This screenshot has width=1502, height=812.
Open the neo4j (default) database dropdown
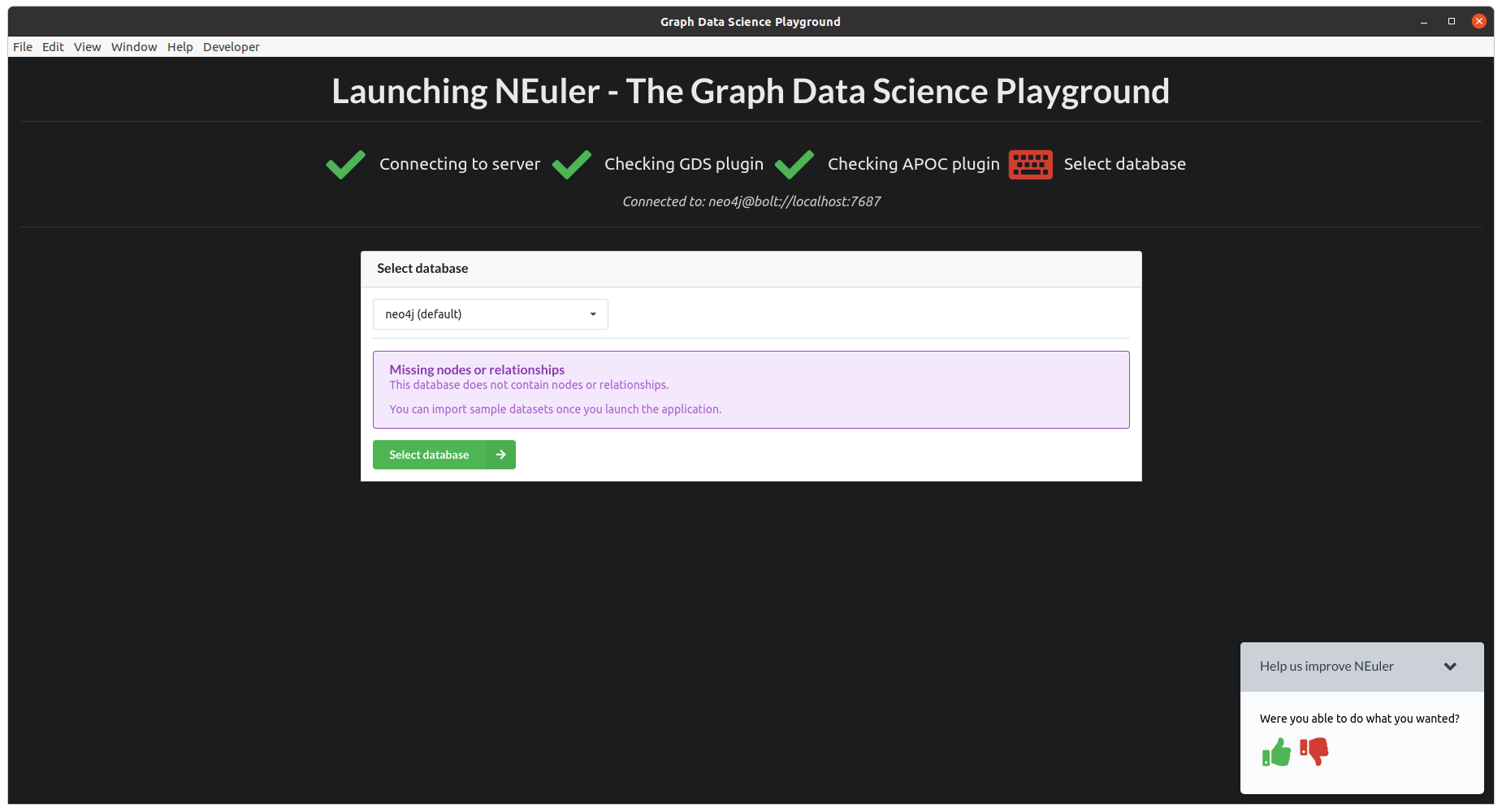point(491,314)
